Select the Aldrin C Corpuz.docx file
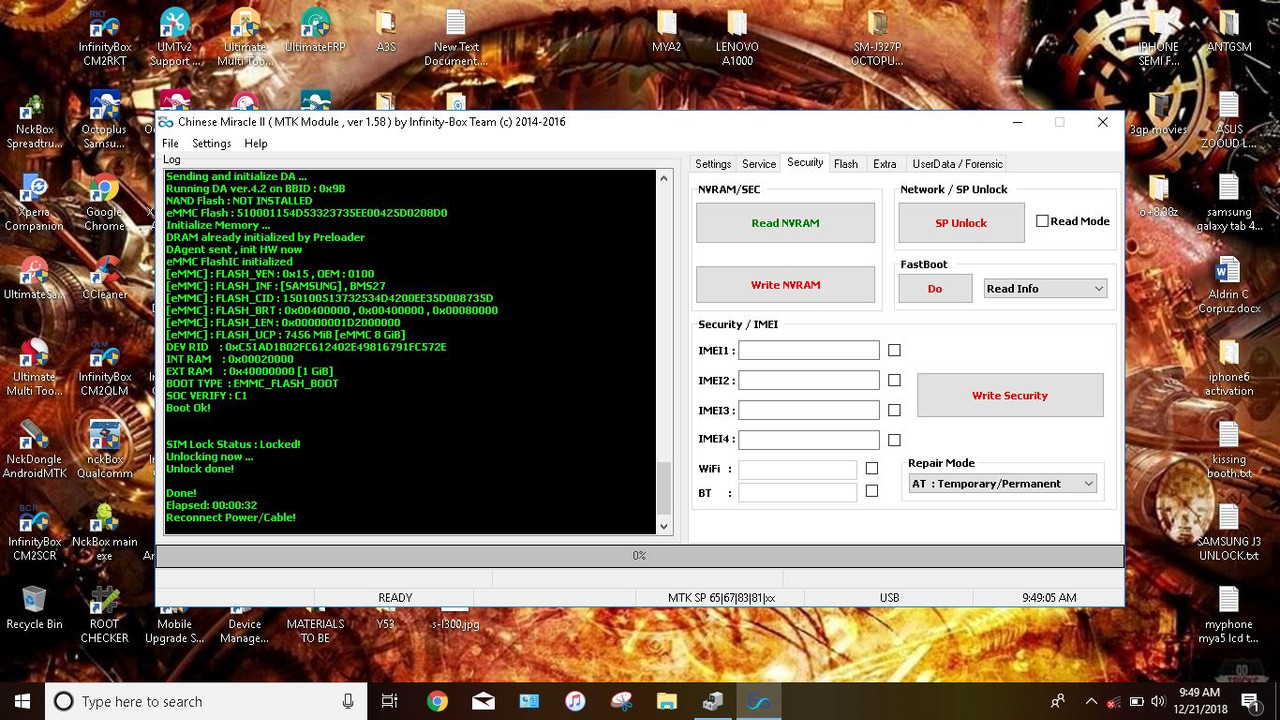The width and height of the screenshot is (1280, 720). tap(1229, 285)
